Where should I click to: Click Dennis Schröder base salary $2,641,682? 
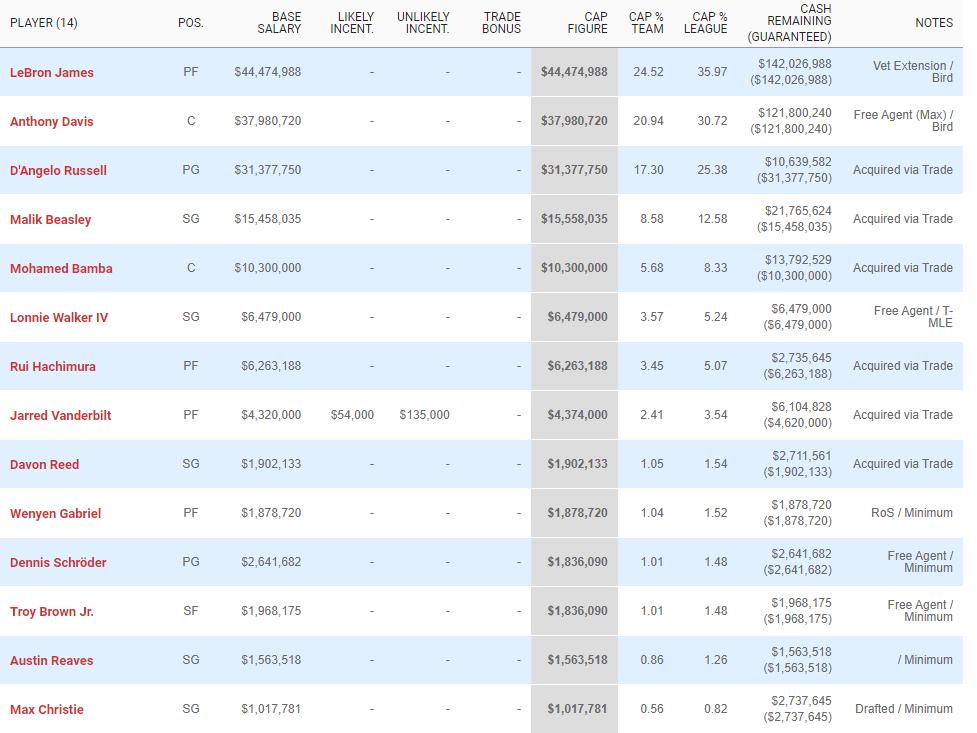[271, 562]
